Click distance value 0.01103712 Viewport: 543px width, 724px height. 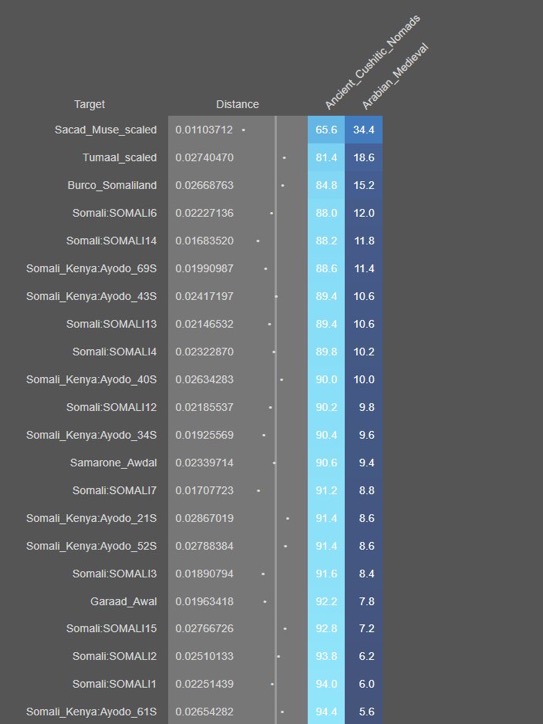(204, 130)
